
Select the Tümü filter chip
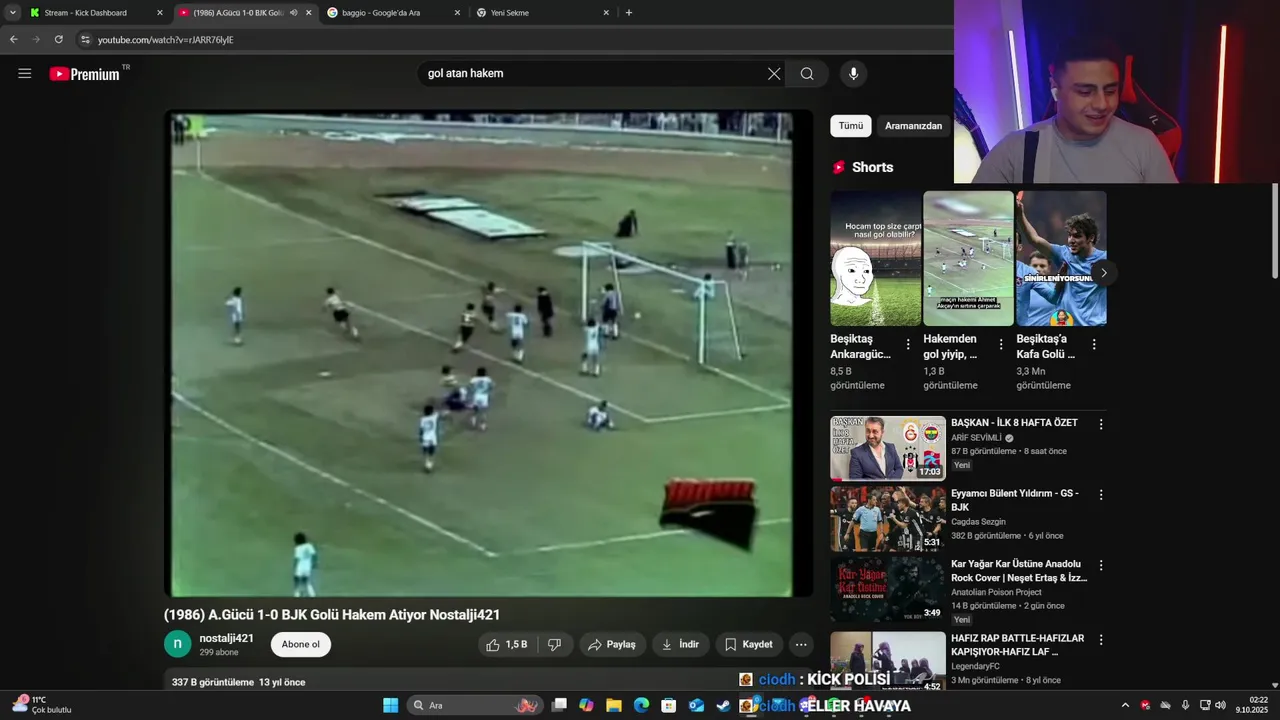pos(851,126)
